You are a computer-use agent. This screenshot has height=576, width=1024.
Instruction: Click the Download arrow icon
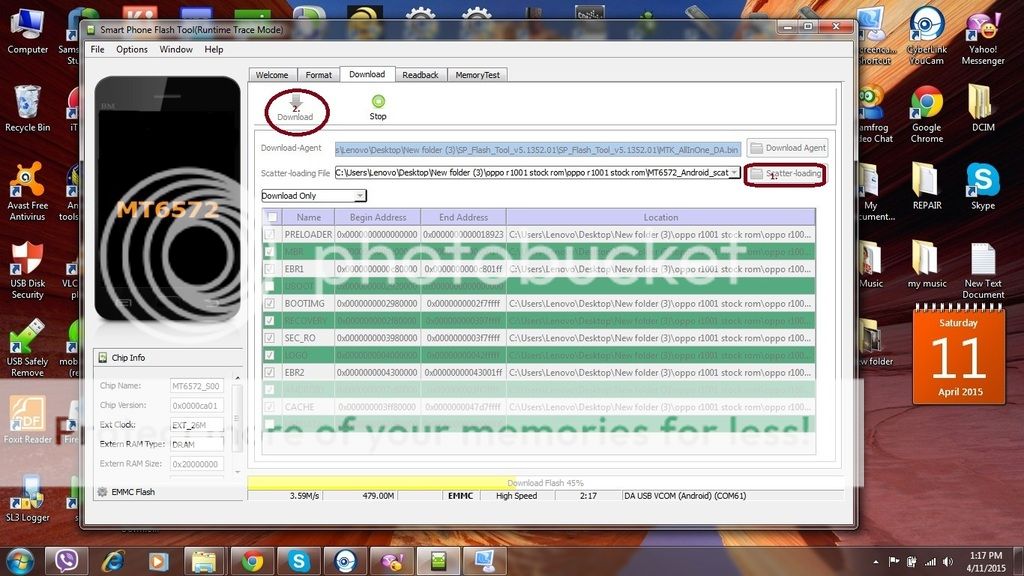(x=295, y=101)
